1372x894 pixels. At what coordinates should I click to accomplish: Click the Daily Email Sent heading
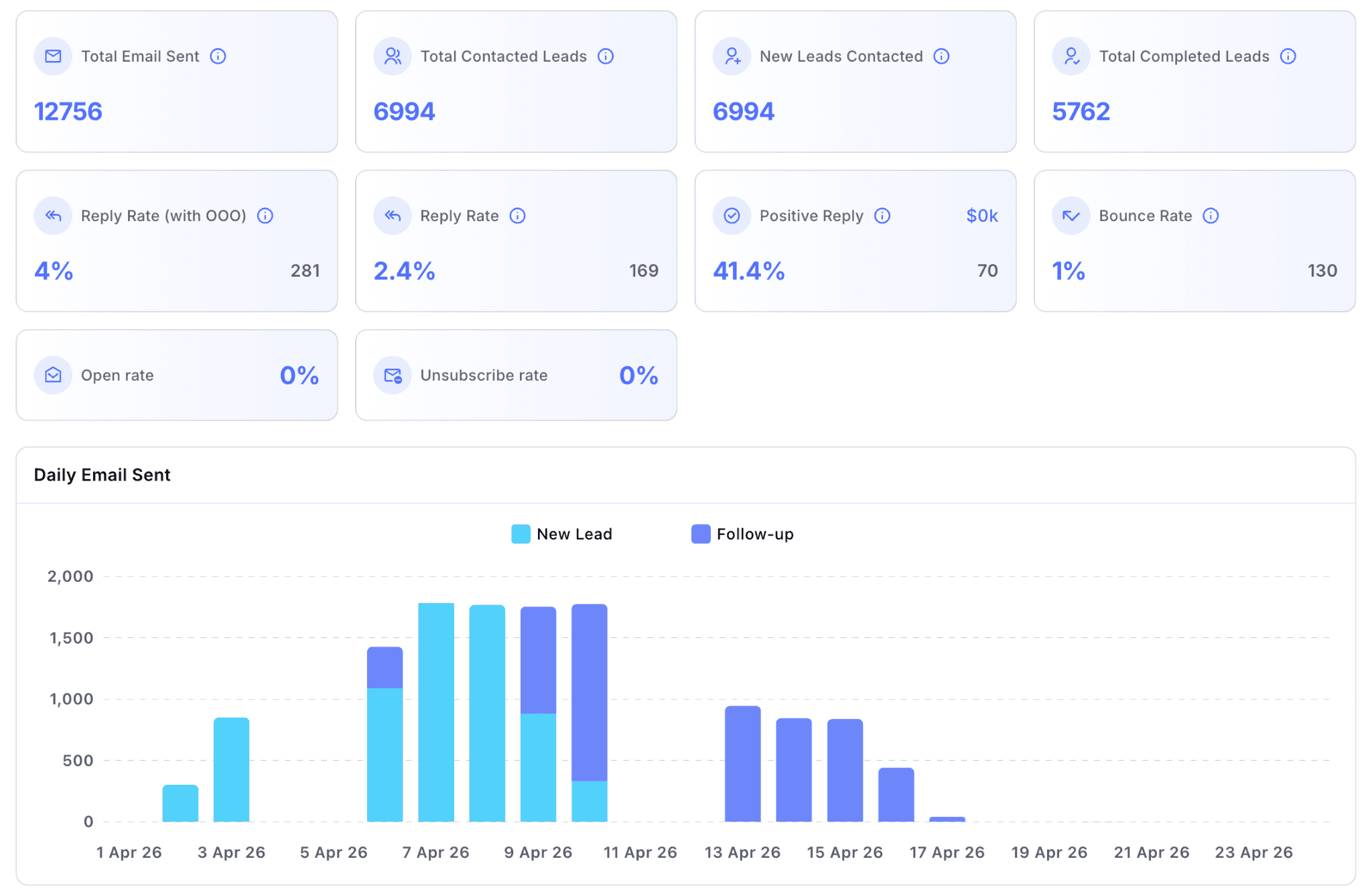point(102,475)
